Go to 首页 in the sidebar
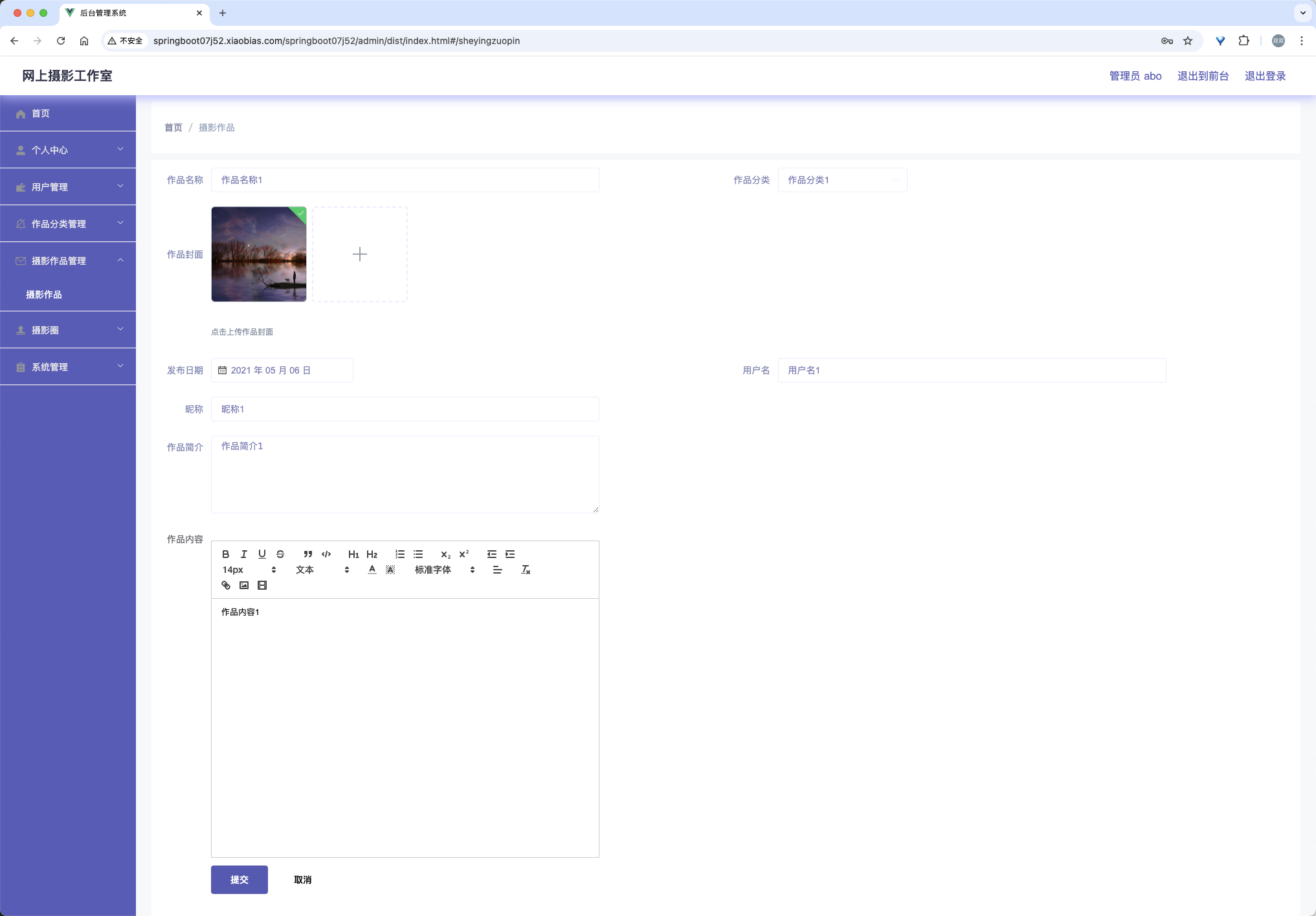Viewport: 1316px width, 916px height. click(x=68, y=113)
